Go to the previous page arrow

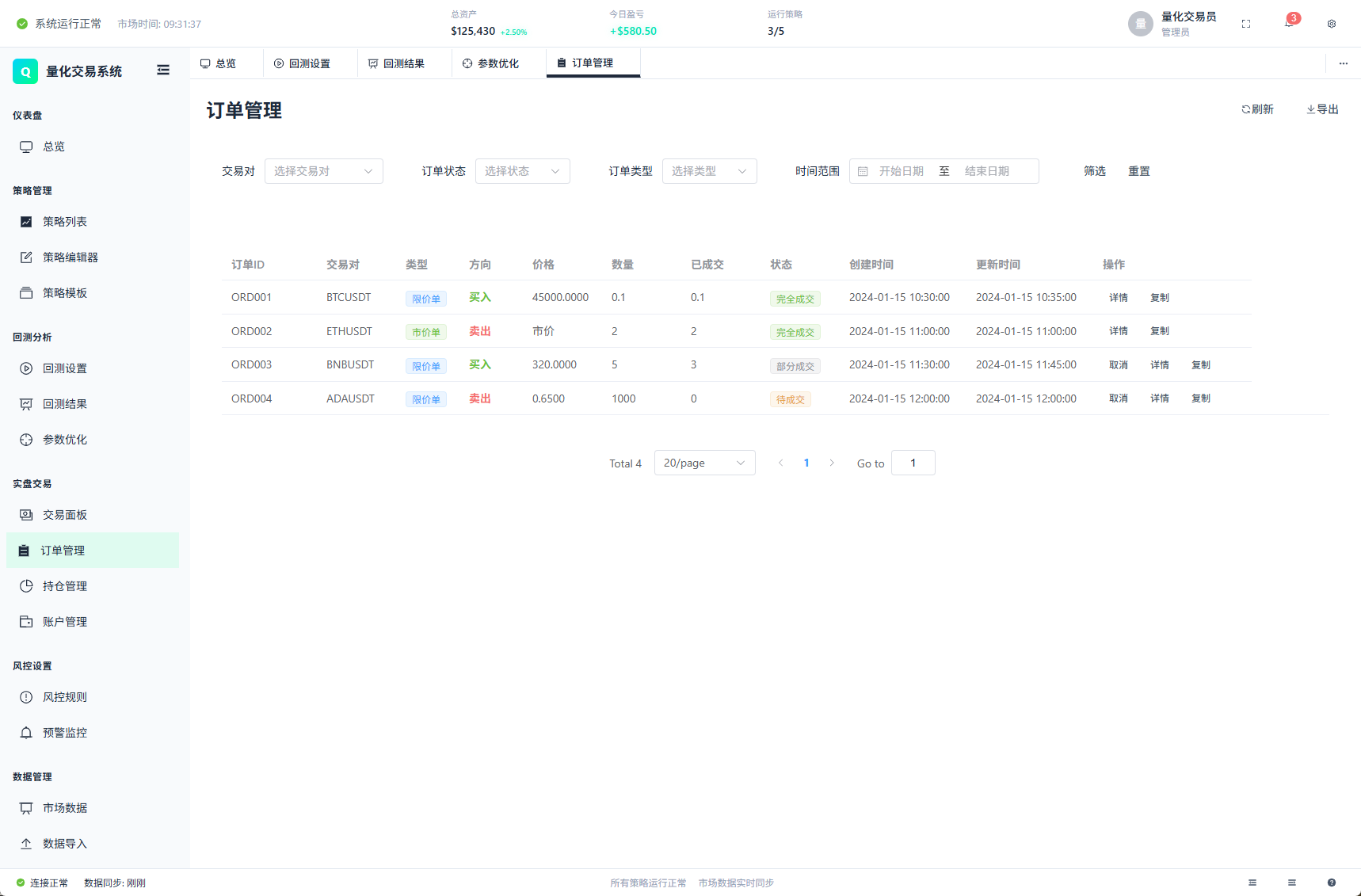coord(781,463)
